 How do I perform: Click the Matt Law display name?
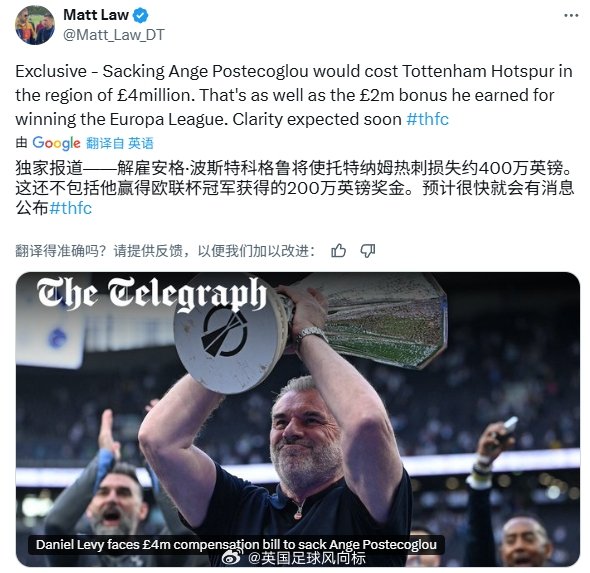pos(96,15)
